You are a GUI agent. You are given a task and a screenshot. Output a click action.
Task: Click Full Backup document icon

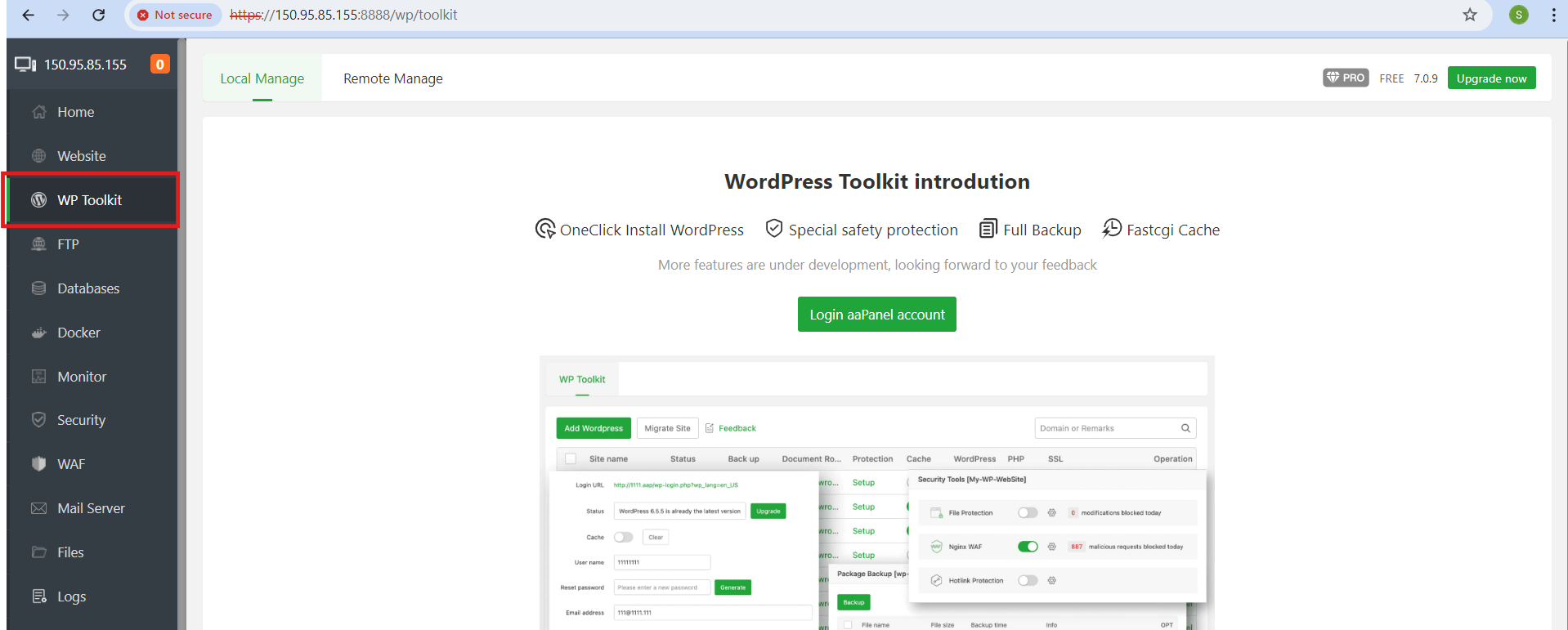point(988,229)
